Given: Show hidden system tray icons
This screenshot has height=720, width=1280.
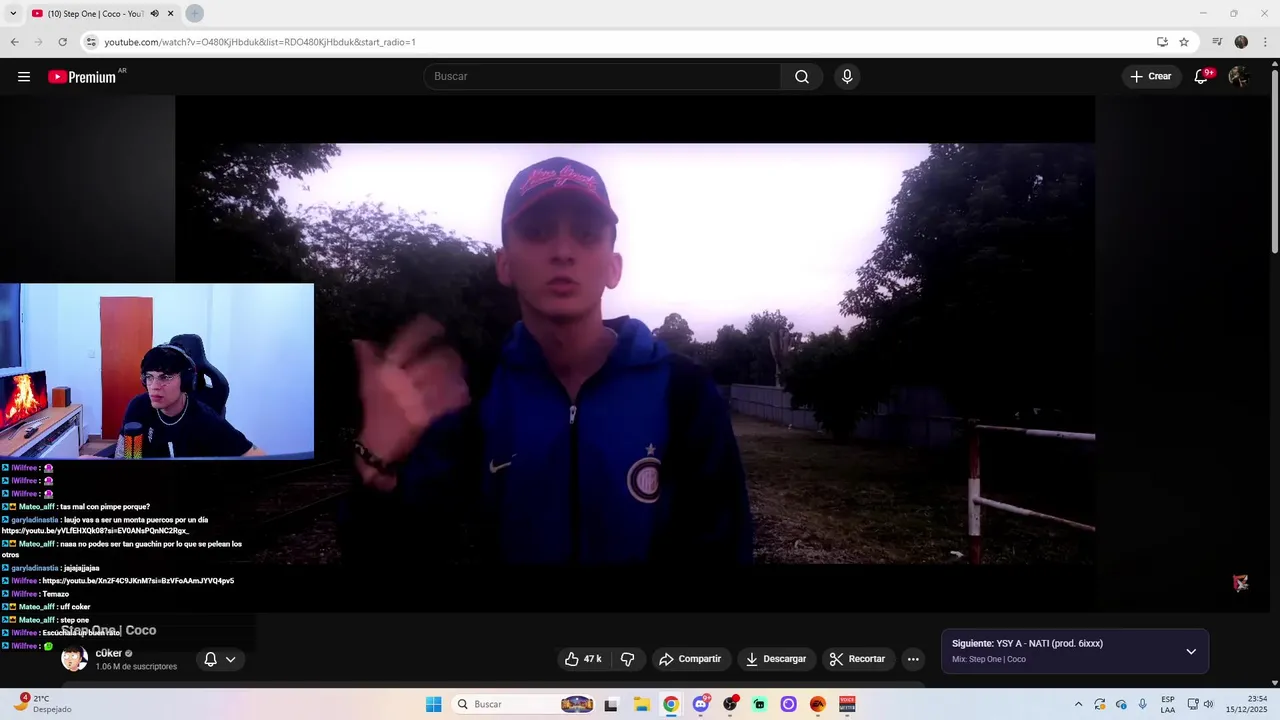Looking at the screenshot, I should (1078, 704).
